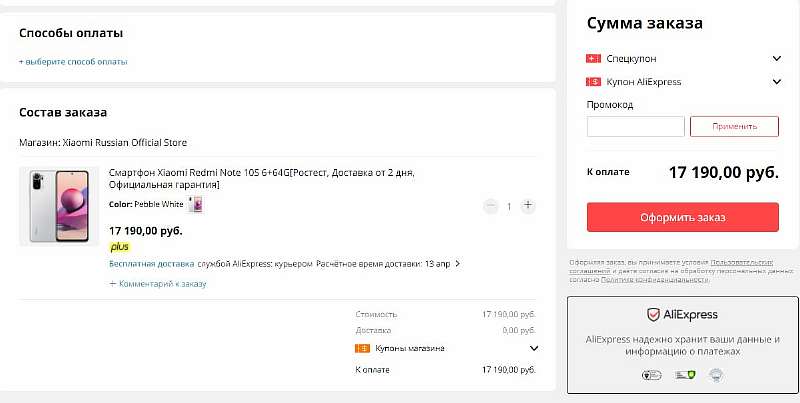Click the orange Купоны магазина coupon icon
This screenshot has height=403, width=800.
(x=362, y=348)
